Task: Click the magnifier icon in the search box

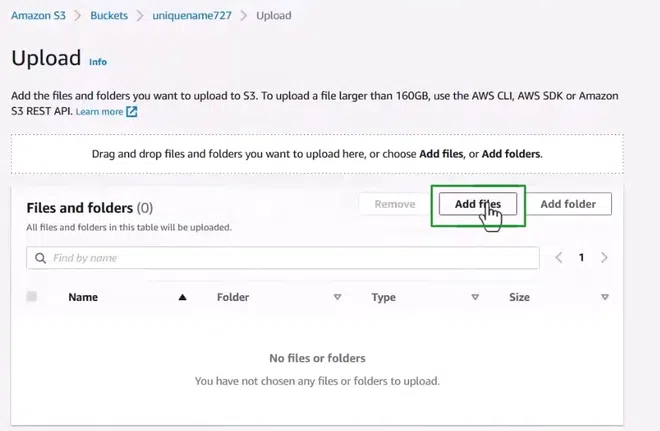Action: coord(40,258)
